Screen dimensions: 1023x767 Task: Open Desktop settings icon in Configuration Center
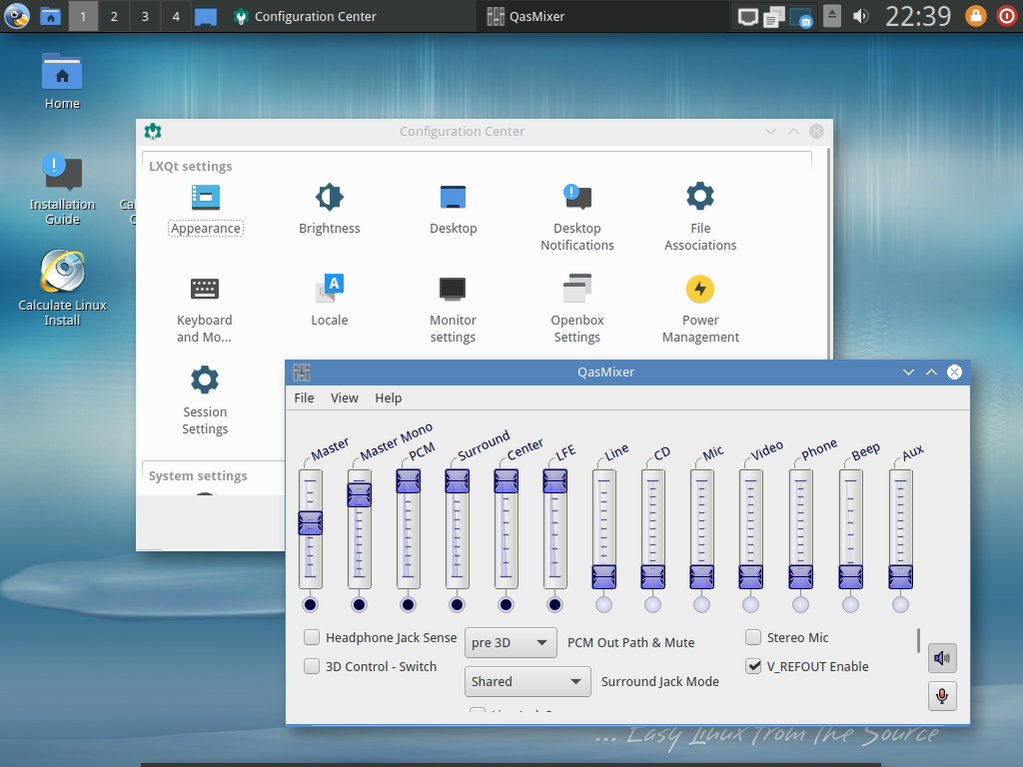click(x=453, y=210)
